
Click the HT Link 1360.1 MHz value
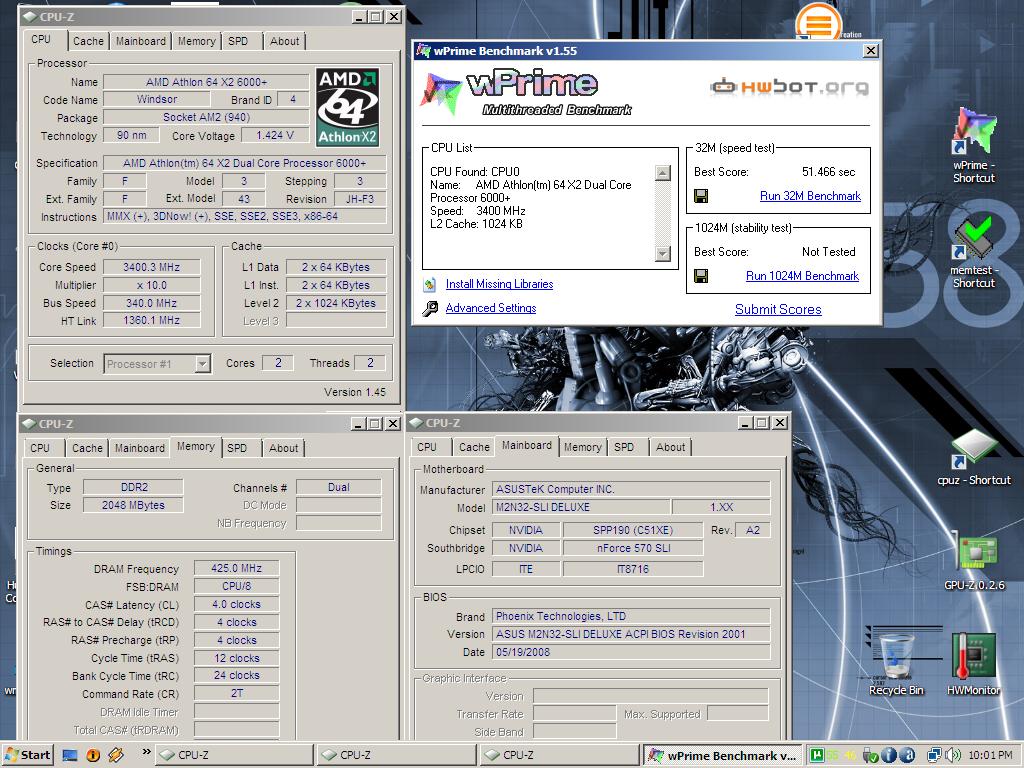pyautogui.click(x=152, y=321)
